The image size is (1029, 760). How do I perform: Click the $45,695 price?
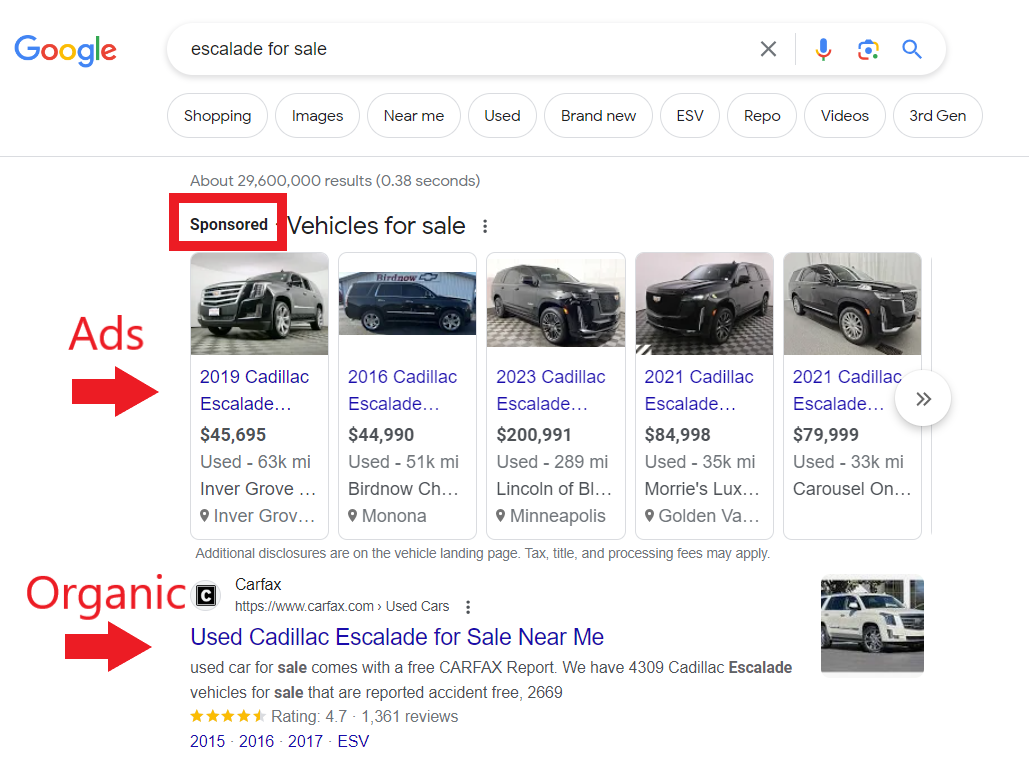(233, 434)
